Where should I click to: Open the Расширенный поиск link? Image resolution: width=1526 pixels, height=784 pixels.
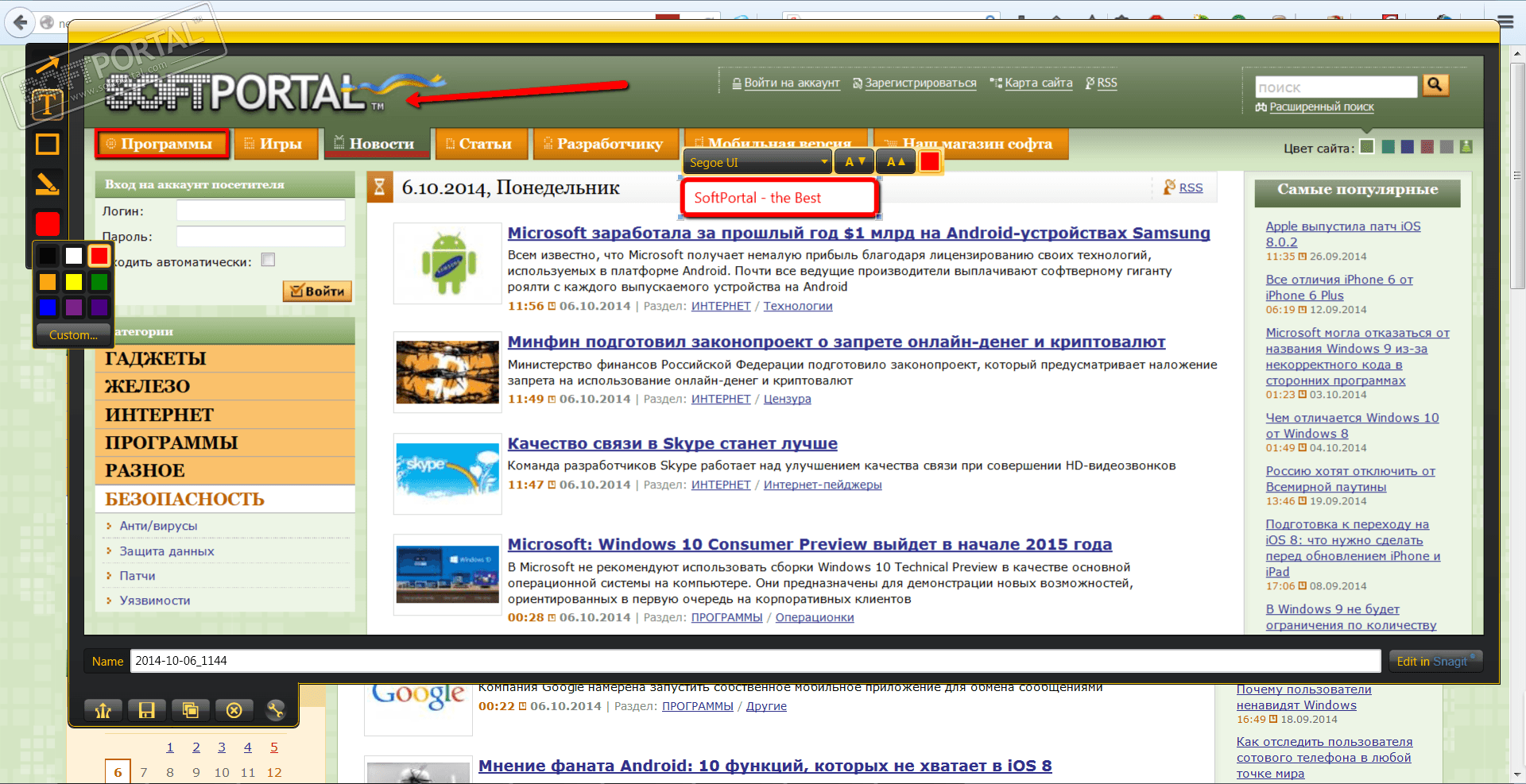coord(1321,106)
